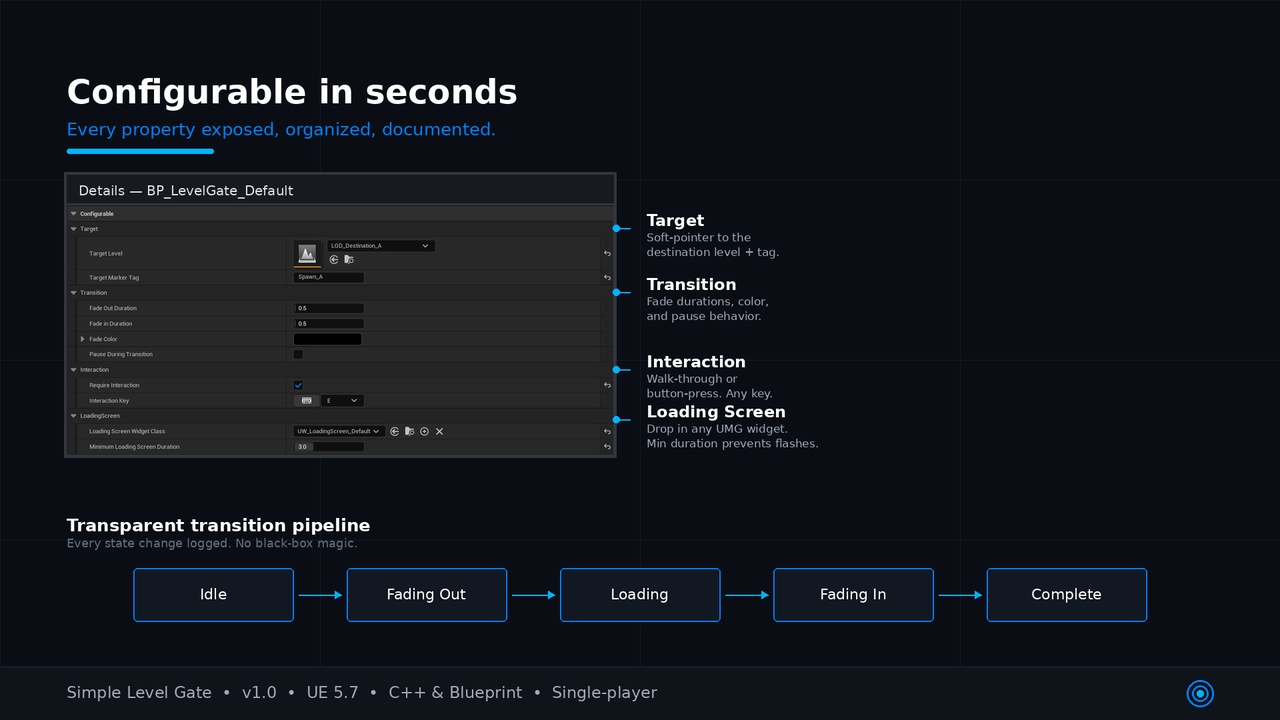
Task: Click the Idle pipeline state box
Action: pos(214,595)
